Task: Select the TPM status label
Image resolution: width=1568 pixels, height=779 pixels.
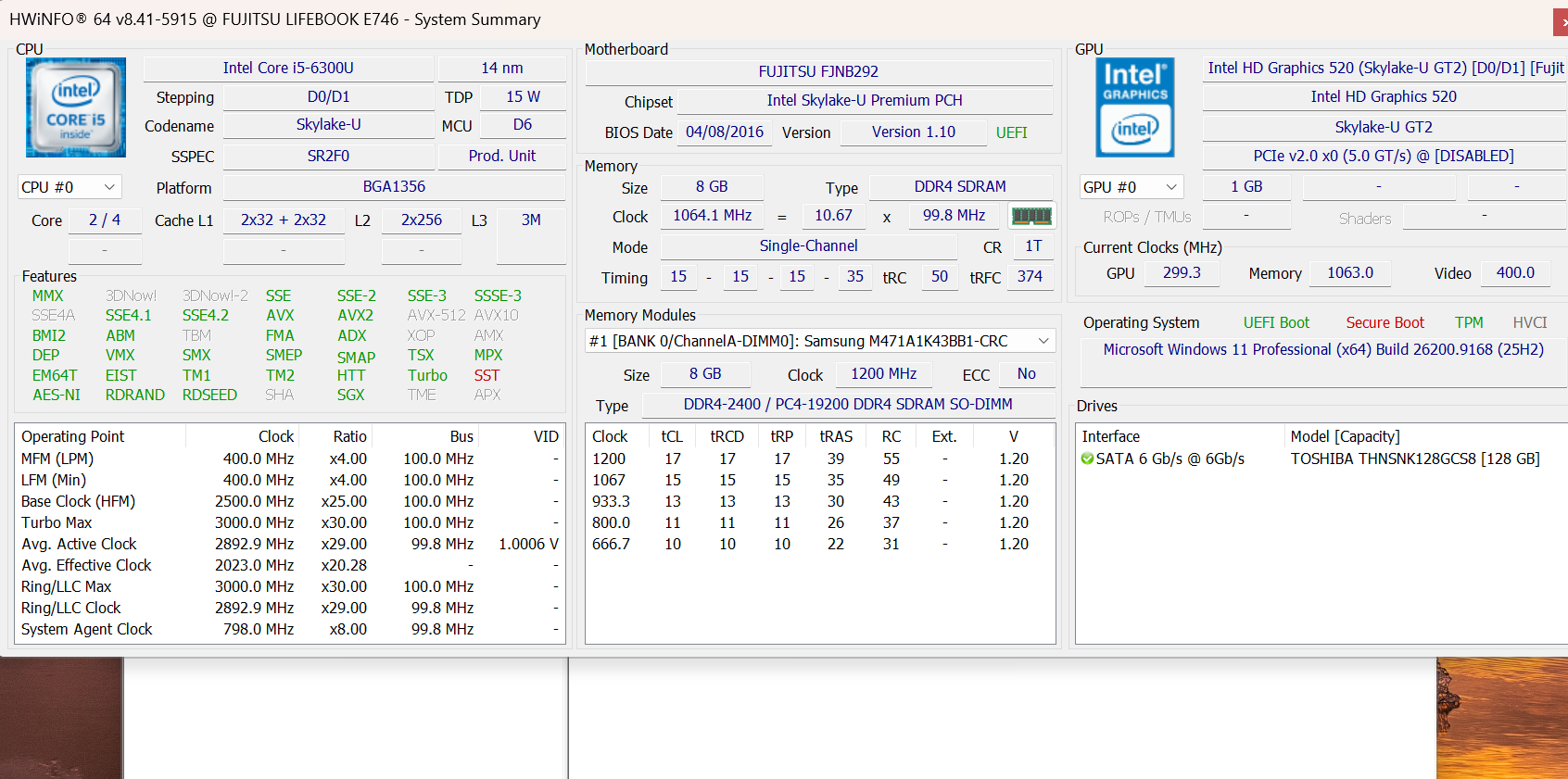Action: (1469, 322)
